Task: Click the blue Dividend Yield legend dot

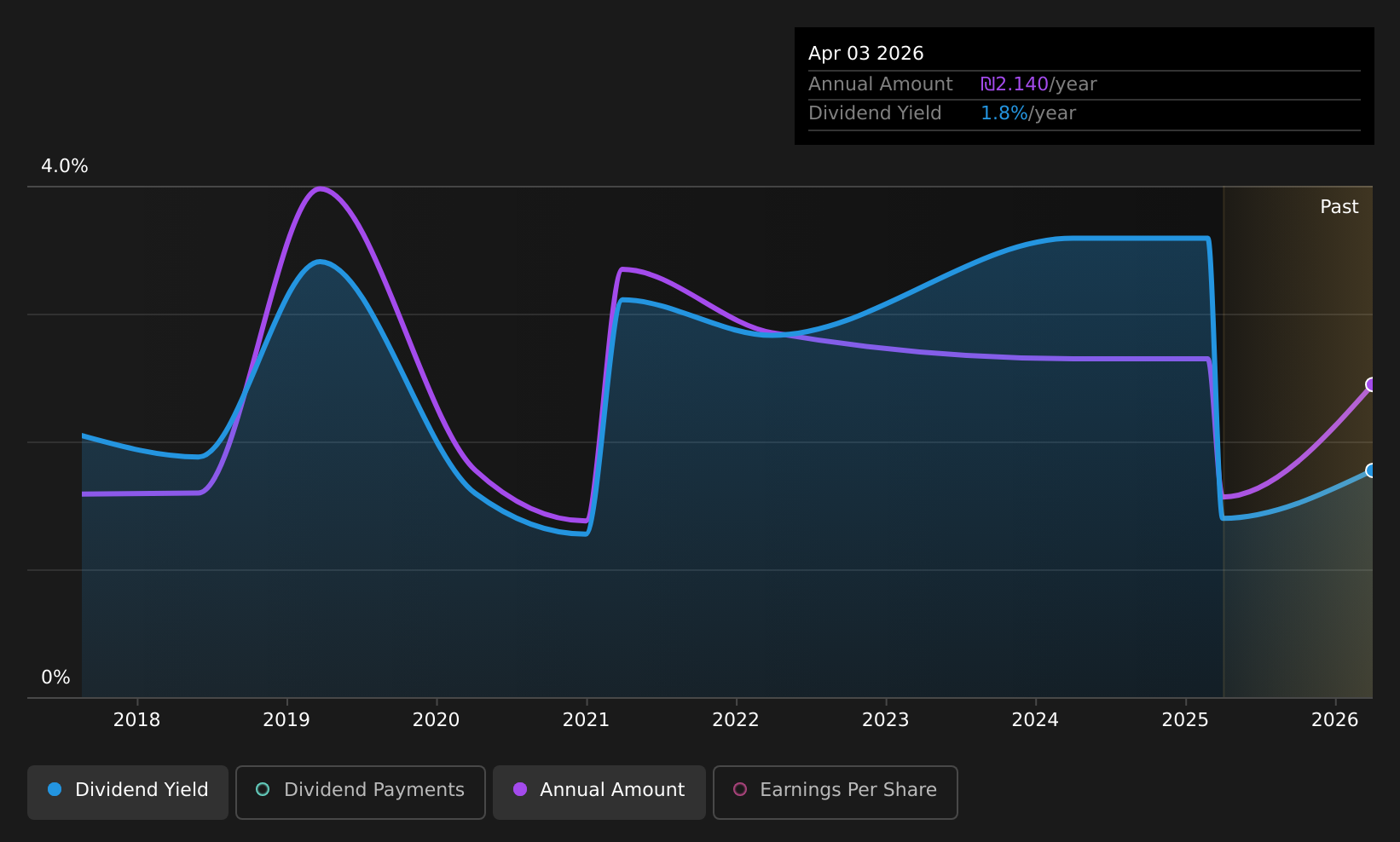Action: click(x=55, y=789)
